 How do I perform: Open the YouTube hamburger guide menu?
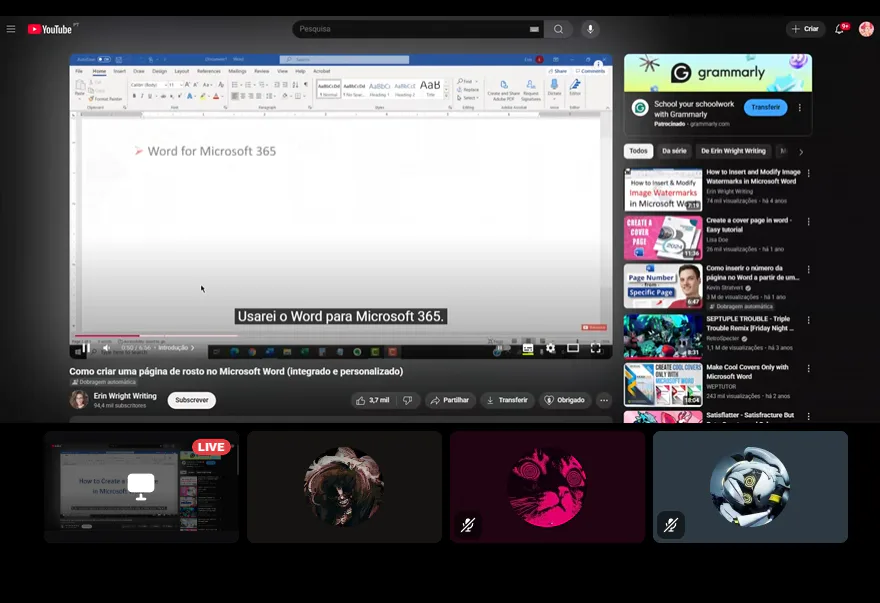(x=11, y=29)
